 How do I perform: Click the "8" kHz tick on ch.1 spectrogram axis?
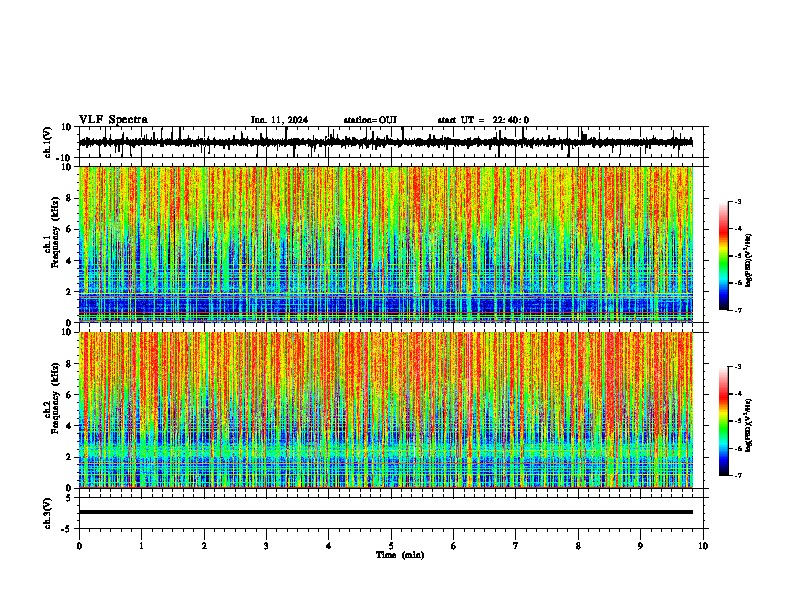coord(69,198)
